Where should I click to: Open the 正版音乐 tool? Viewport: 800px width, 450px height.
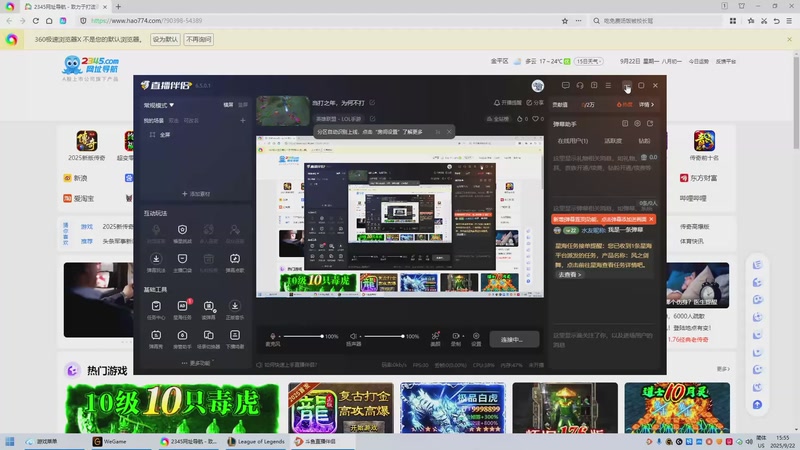(235, 309)
